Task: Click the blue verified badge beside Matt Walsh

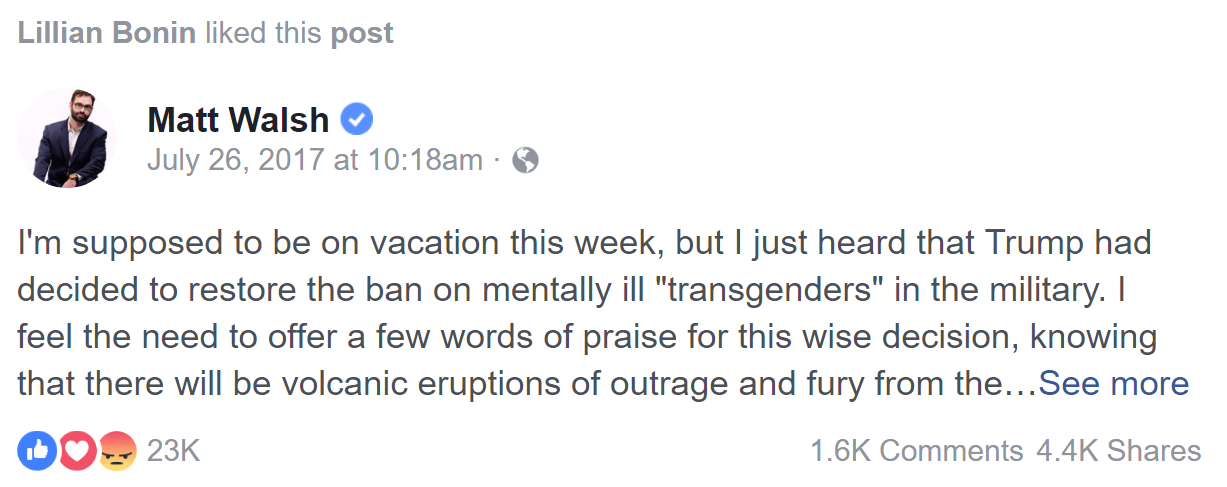Action: point(357,120)
